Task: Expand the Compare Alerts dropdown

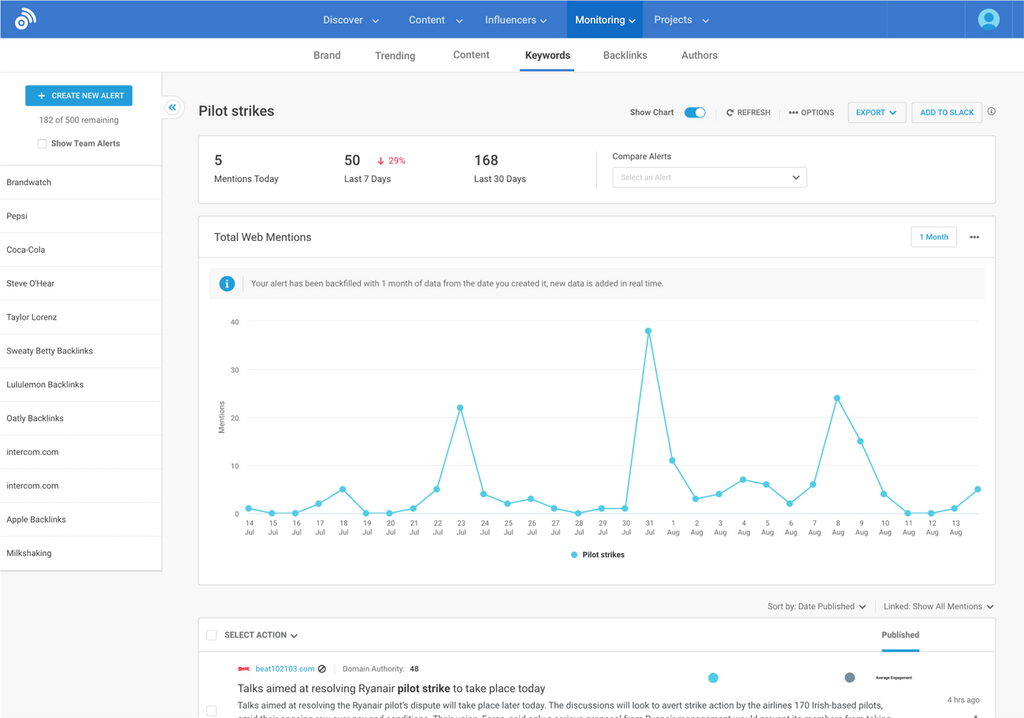Action: (x=709, y=177)
